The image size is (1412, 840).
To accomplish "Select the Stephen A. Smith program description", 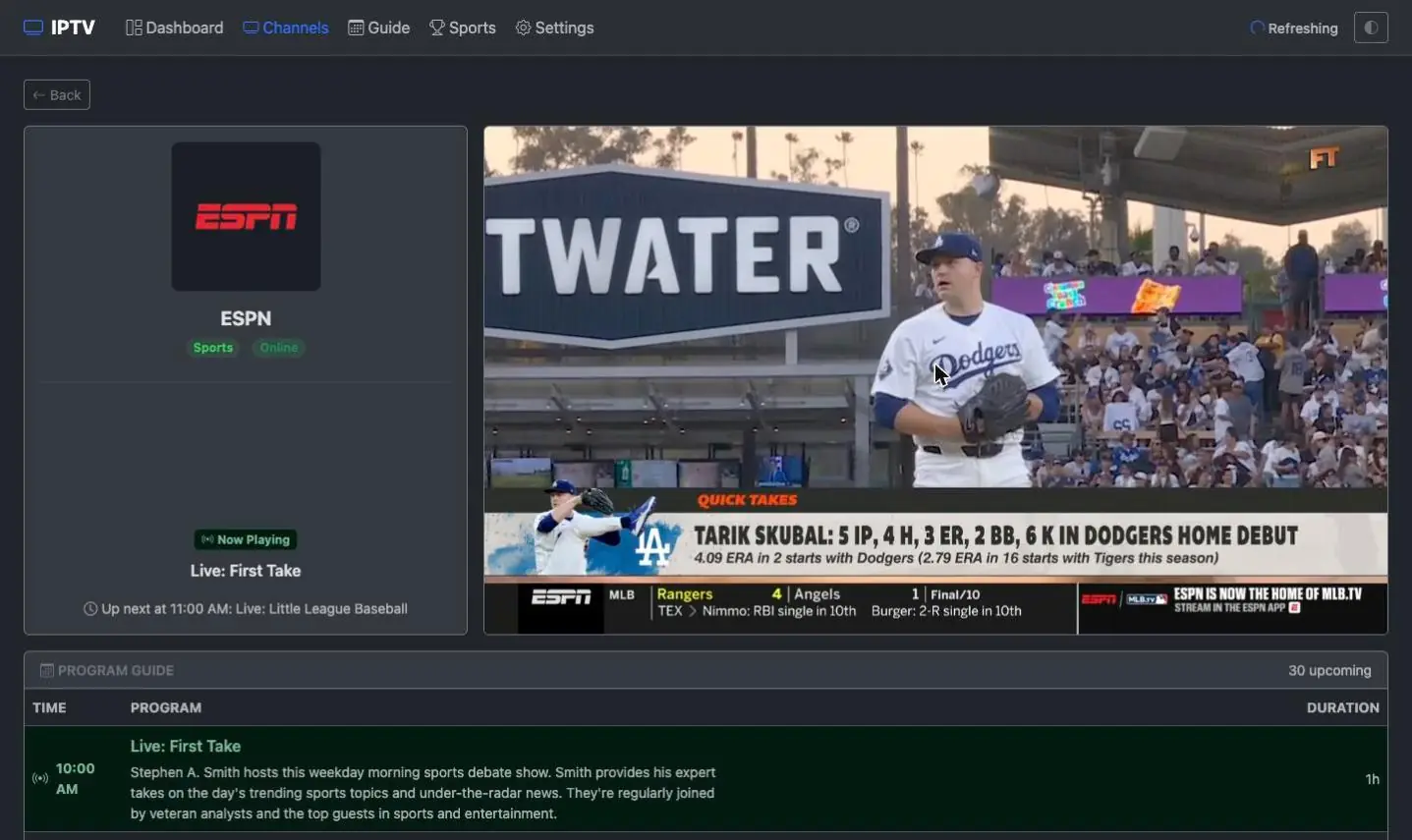I will pos(424,793).
